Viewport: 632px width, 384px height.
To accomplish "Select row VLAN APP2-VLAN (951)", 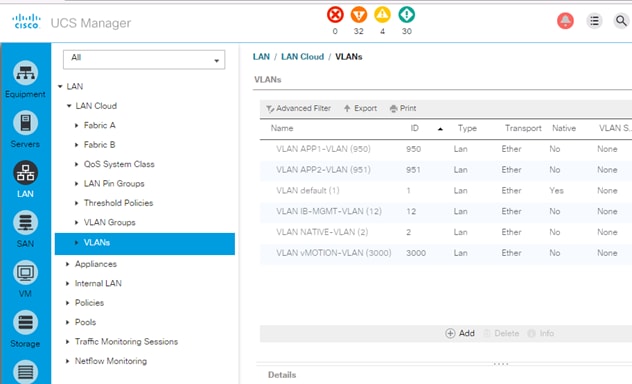I will (x=446, y=170).
